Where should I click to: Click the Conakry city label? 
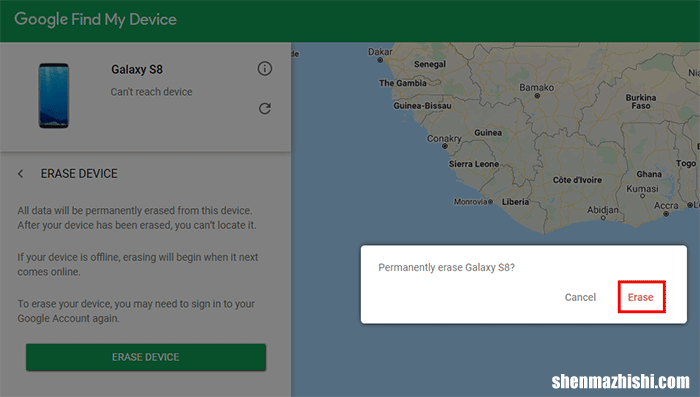444,139
